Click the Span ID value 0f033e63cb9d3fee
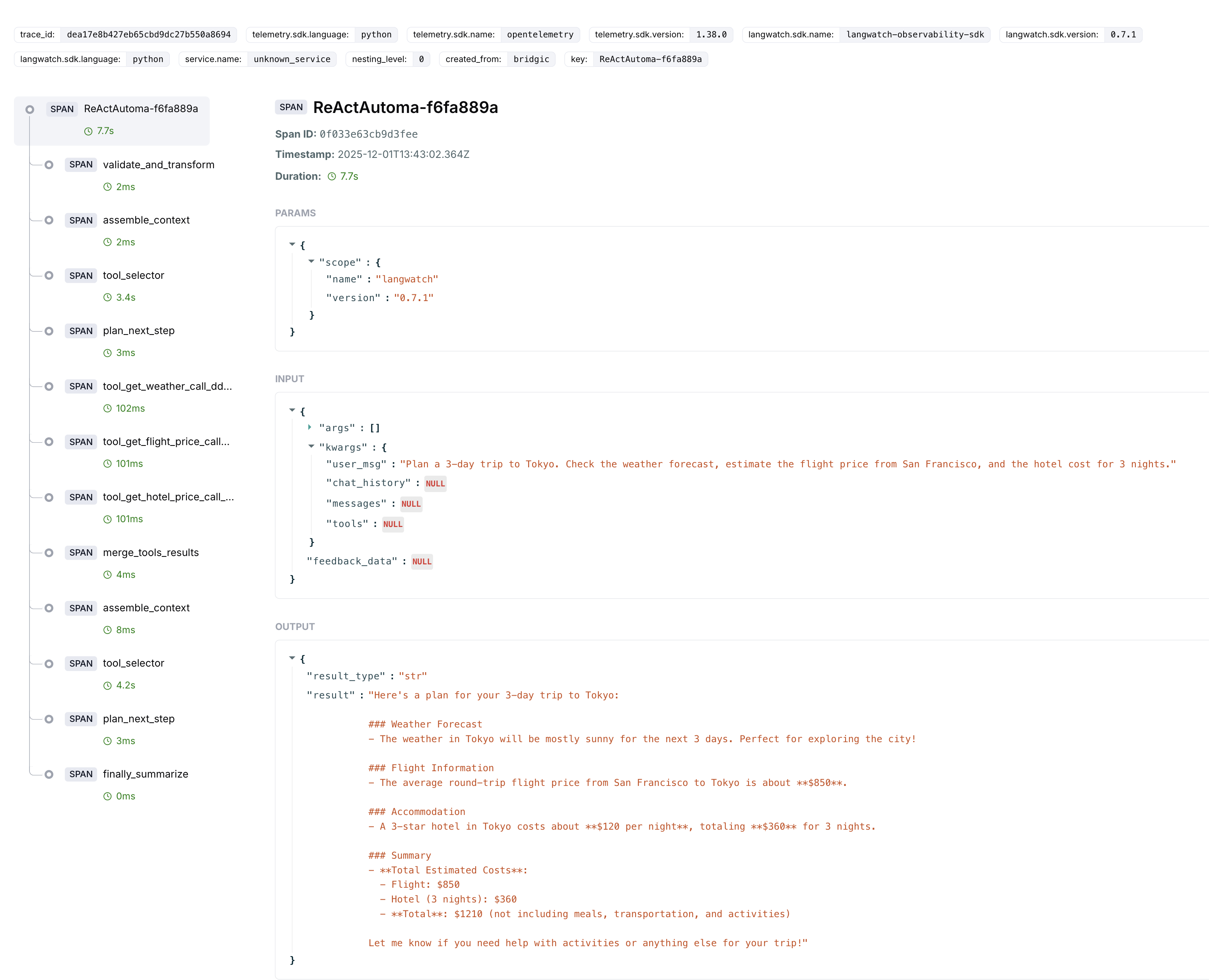1209x980 pixels. (369, 134)
